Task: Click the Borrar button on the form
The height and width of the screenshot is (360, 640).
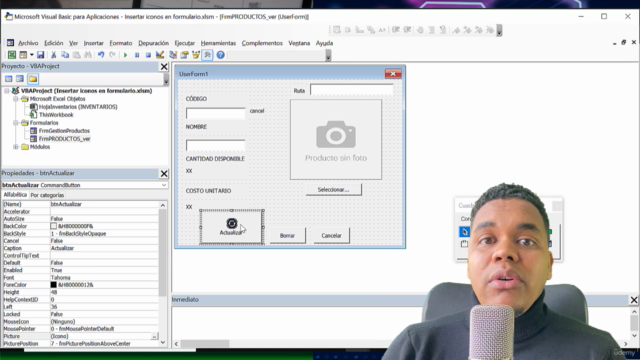Action: click(x=287, y=236)
